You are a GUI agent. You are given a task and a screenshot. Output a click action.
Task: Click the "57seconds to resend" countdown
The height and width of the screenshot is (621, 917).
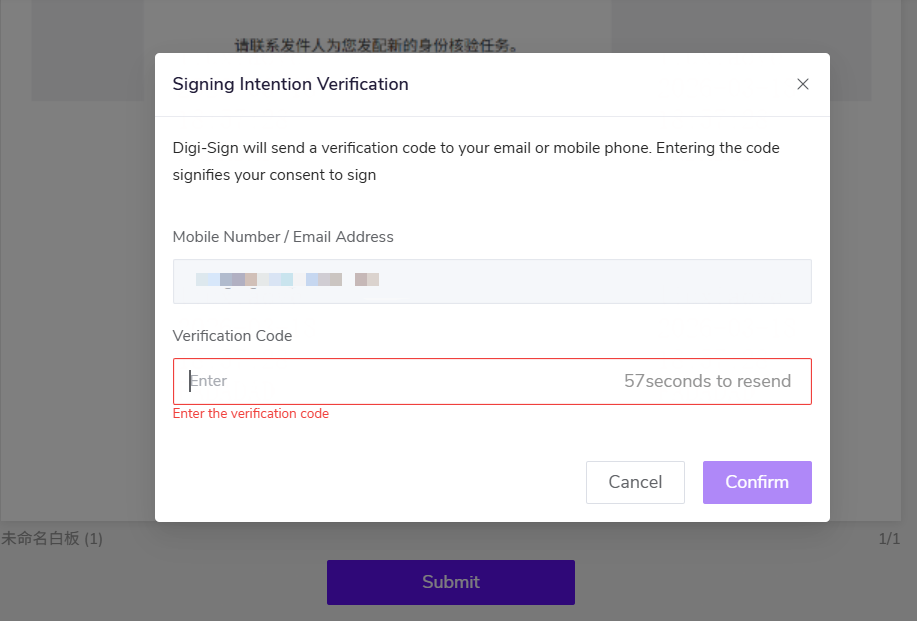[x=707, y=381]
